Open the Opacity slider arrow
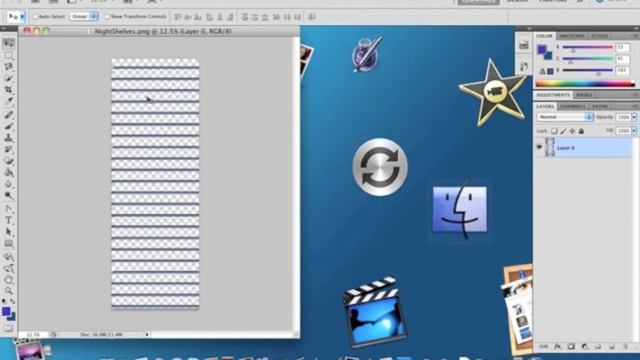The height and width of the screenshot is (360, 640). tap(634, 117)
